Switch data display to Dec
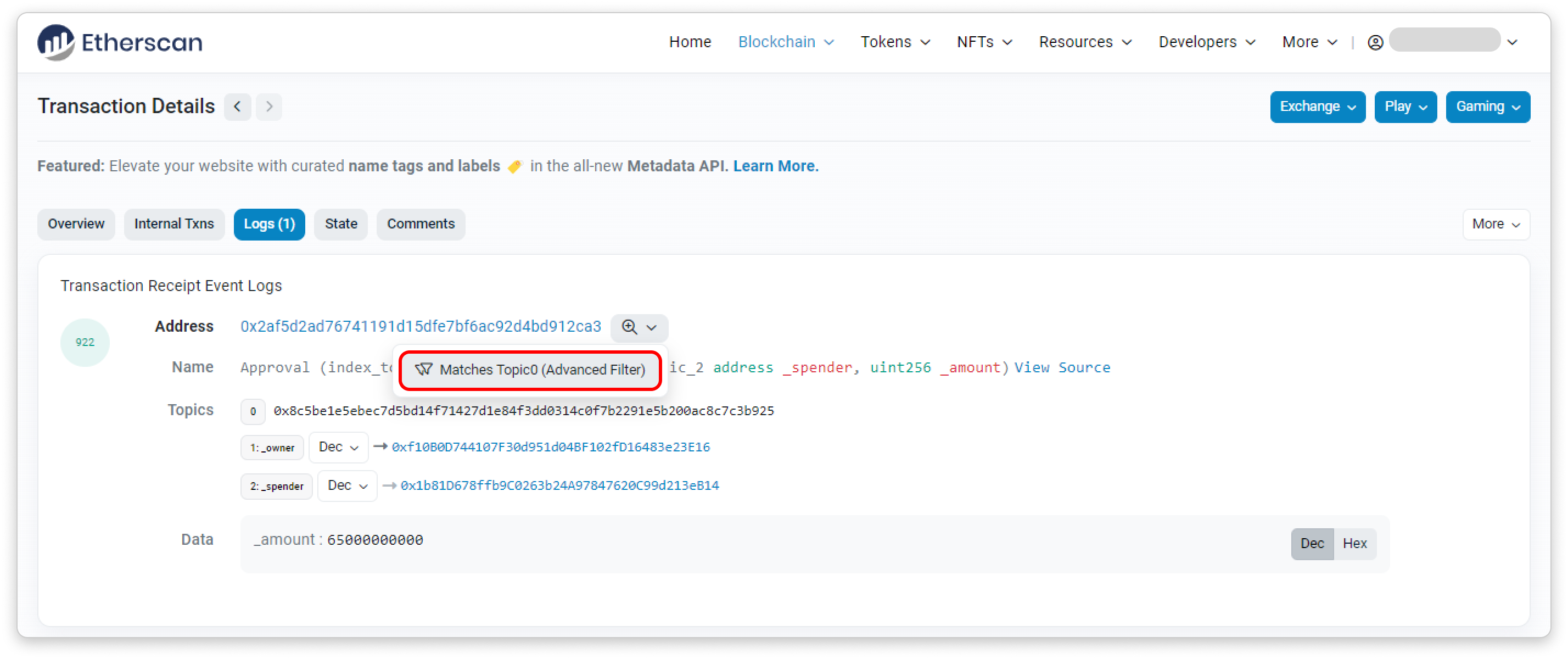The width and height of the screenshot is (1568, 659). click(x=1312, y=543)
